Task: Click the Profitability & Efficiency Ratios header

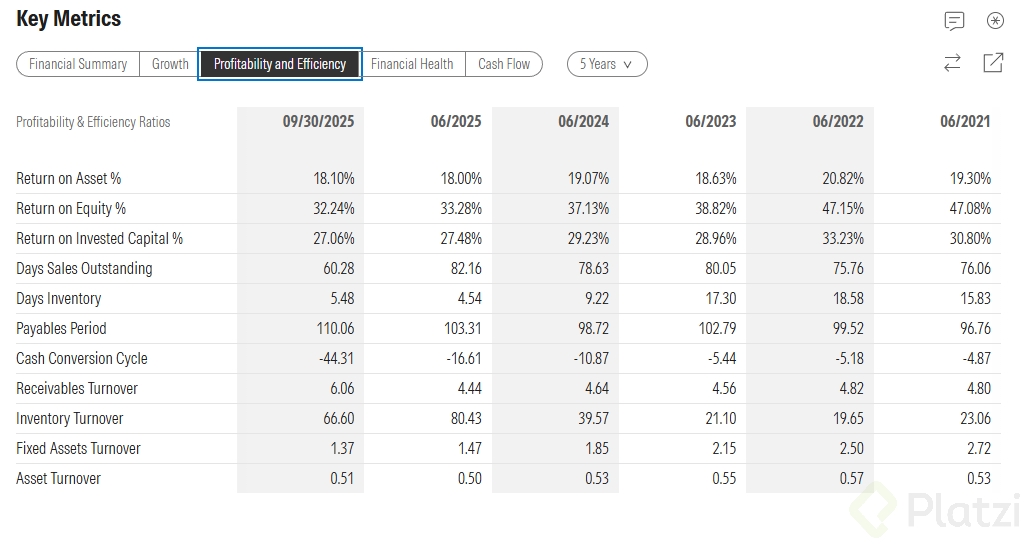Action: [x=93, y=122]
